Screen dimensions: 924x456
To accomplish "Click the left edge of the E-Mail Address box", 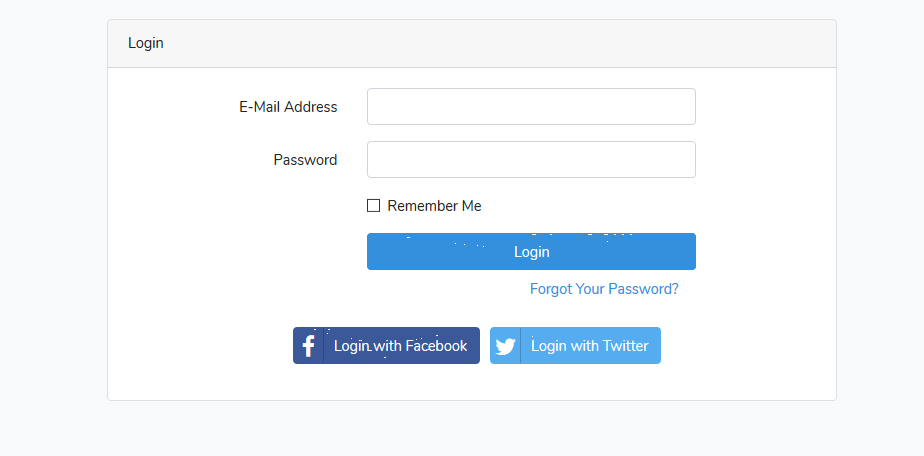I will [373, 107].
